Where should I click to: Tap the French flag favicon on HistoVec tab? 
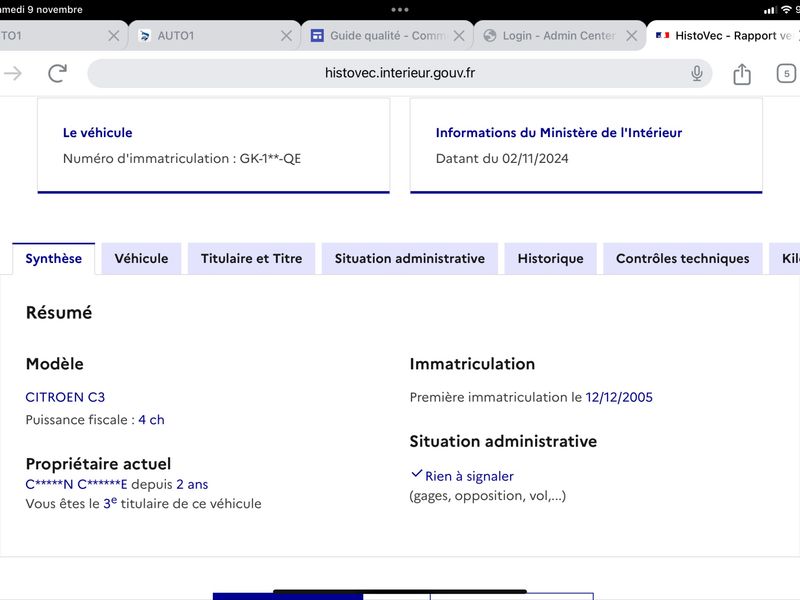click(662, 35)
